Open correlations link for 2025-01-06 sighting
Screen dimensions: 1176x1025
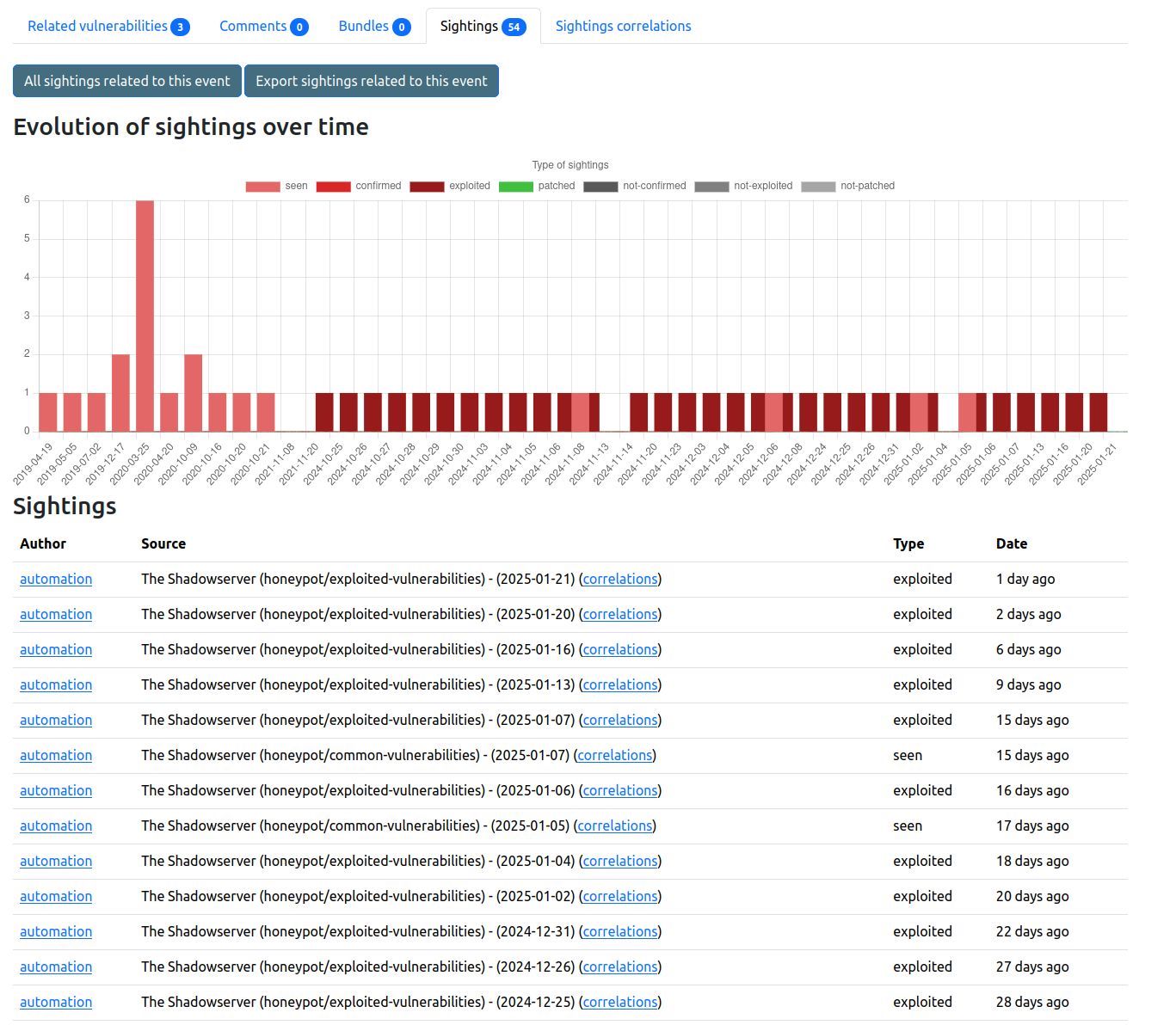[x=620, y=790]
